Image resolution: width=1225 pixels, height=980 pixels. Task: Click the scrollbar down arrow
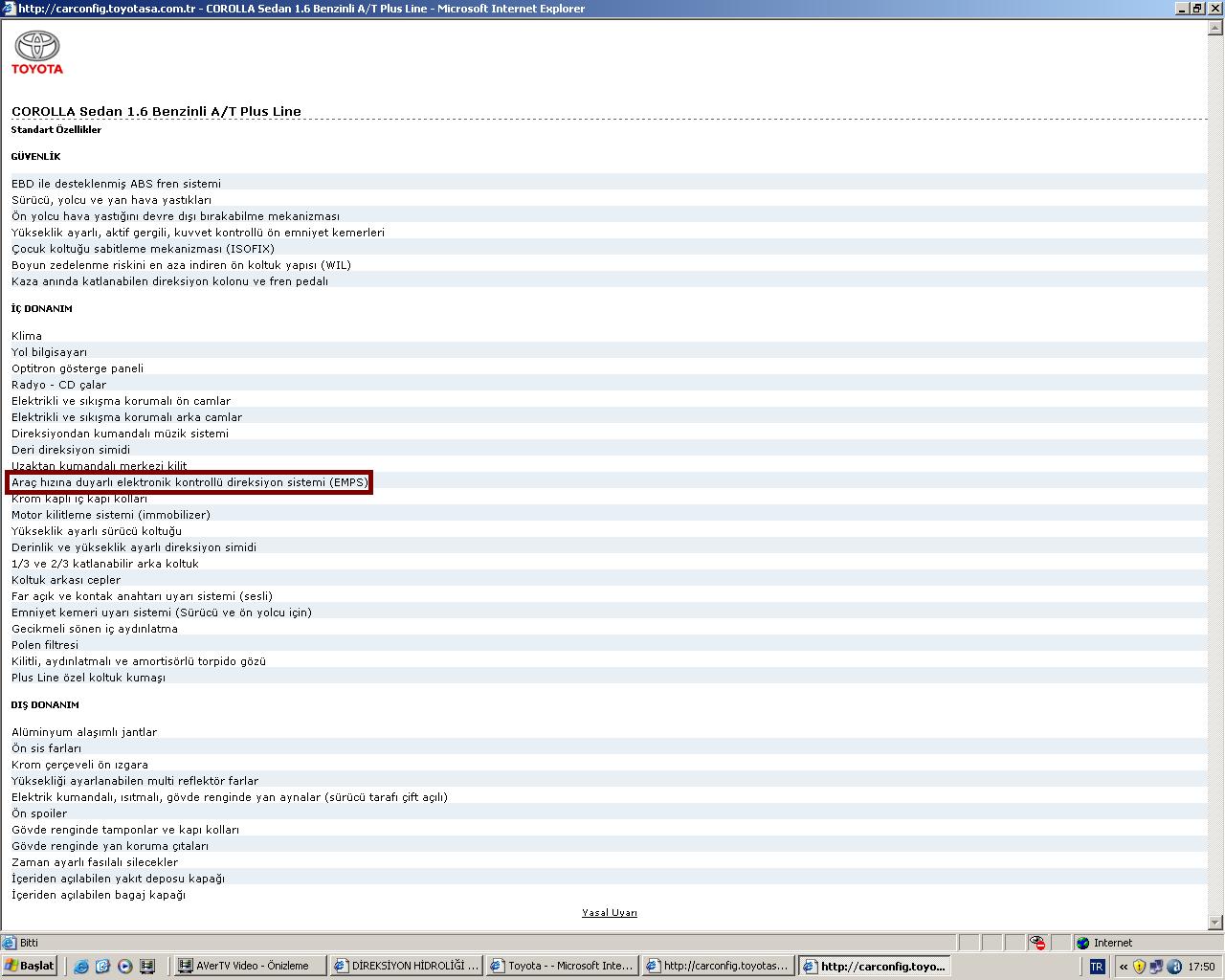1215,923
